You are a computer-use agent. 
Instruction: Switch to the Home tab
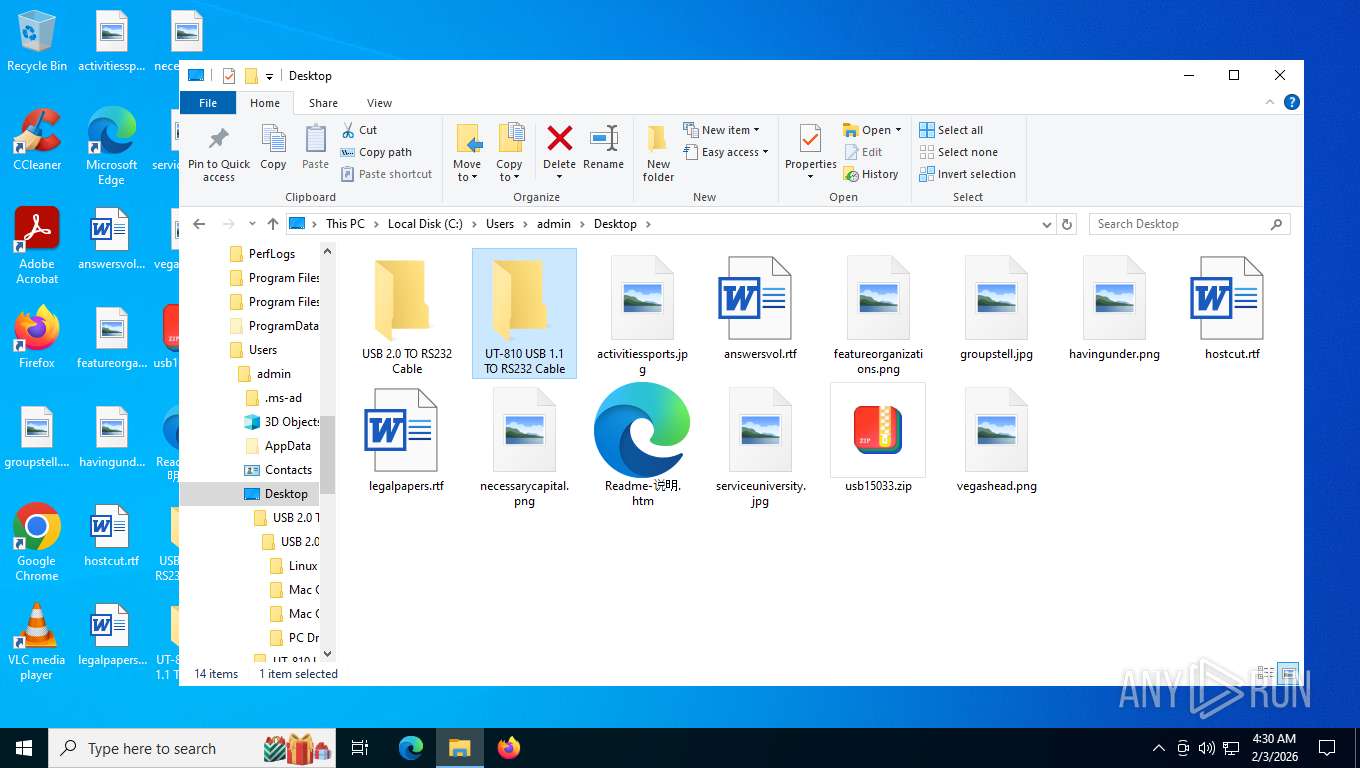coord(265,103)
